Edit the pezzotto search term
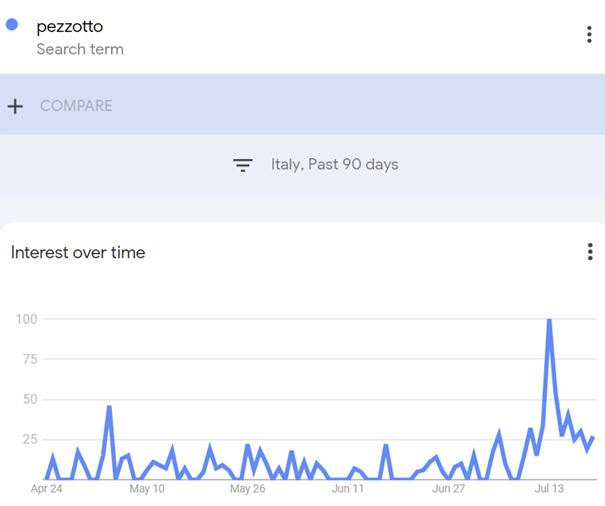605x506 pixels. (70, 27)
